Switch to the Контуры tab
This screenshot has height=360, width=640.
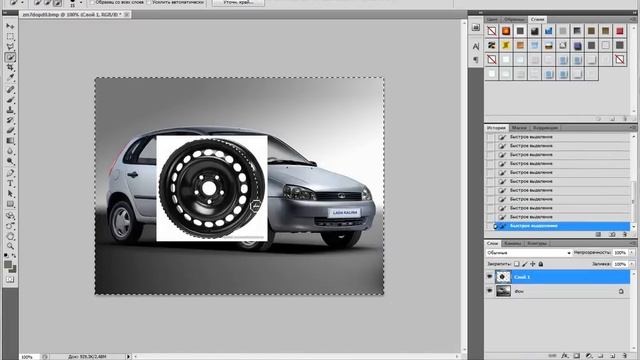pyautogui.click(x=537, y=243)
